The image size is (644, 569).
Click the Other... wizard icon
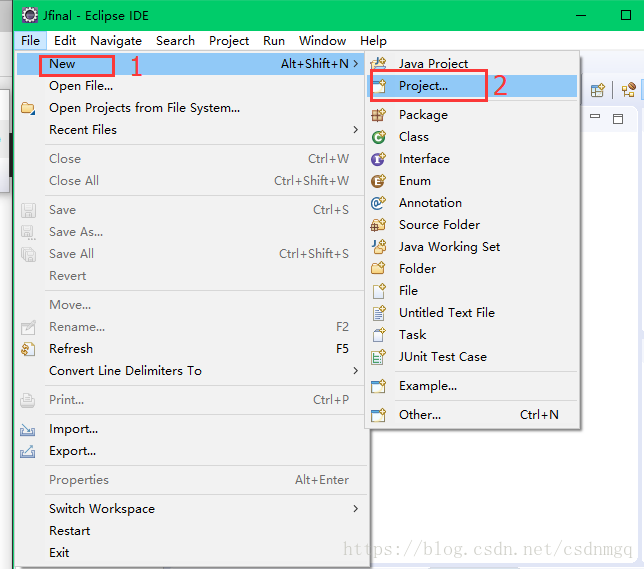[378, 415]
